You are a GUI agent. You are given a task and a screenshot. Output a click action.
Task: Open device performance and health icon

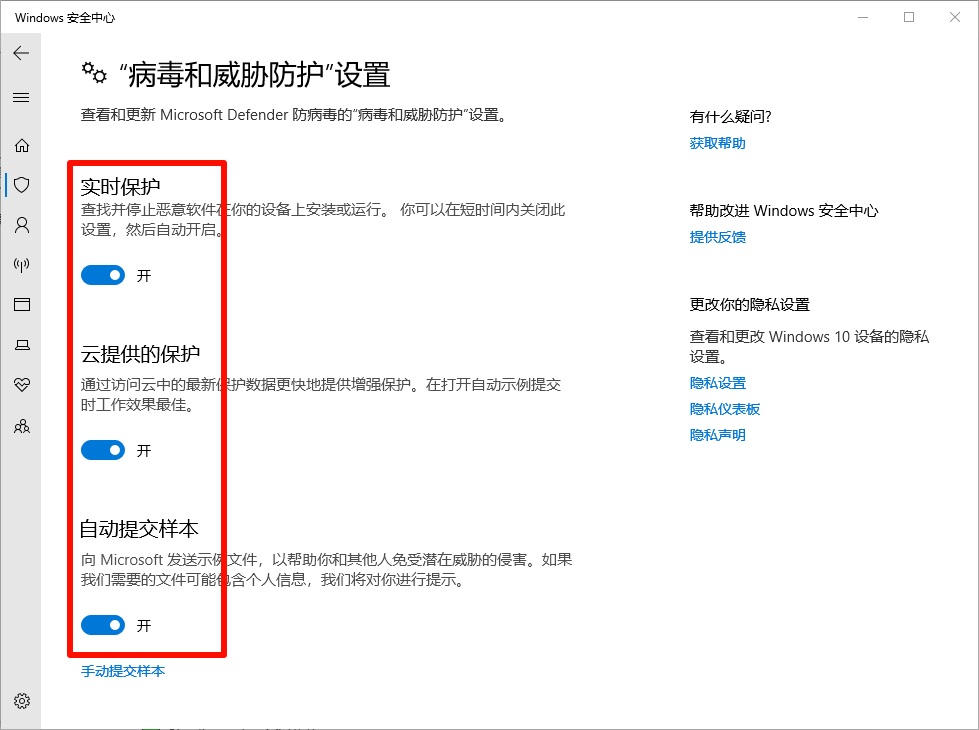coord(22,385)
